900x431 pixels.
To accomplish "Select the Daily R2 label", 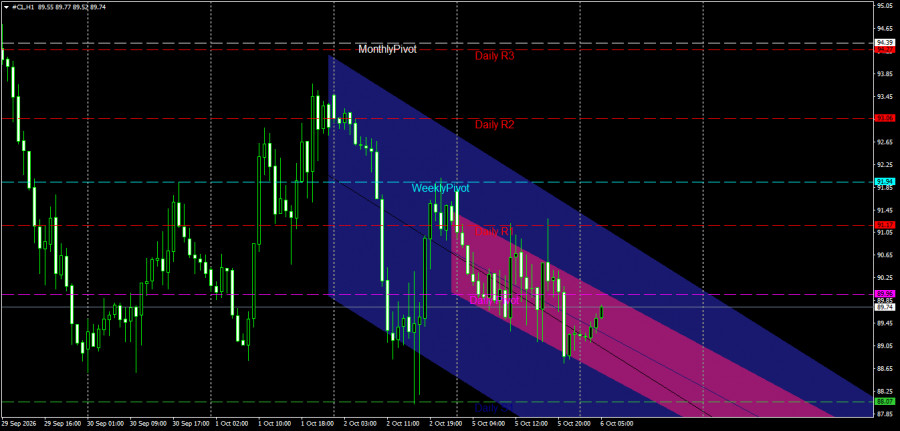I will [494, 125].
